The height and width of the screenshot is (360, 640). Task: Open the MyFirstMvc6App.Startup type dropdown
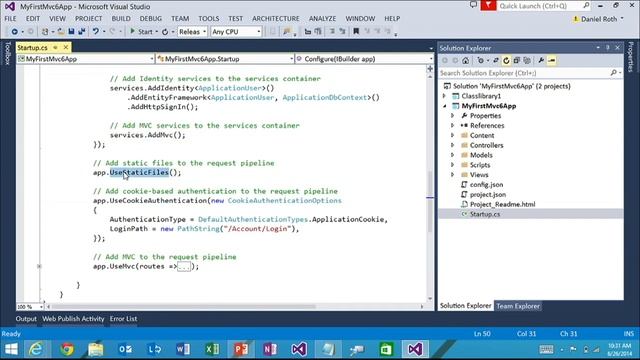tap(225, 59)
